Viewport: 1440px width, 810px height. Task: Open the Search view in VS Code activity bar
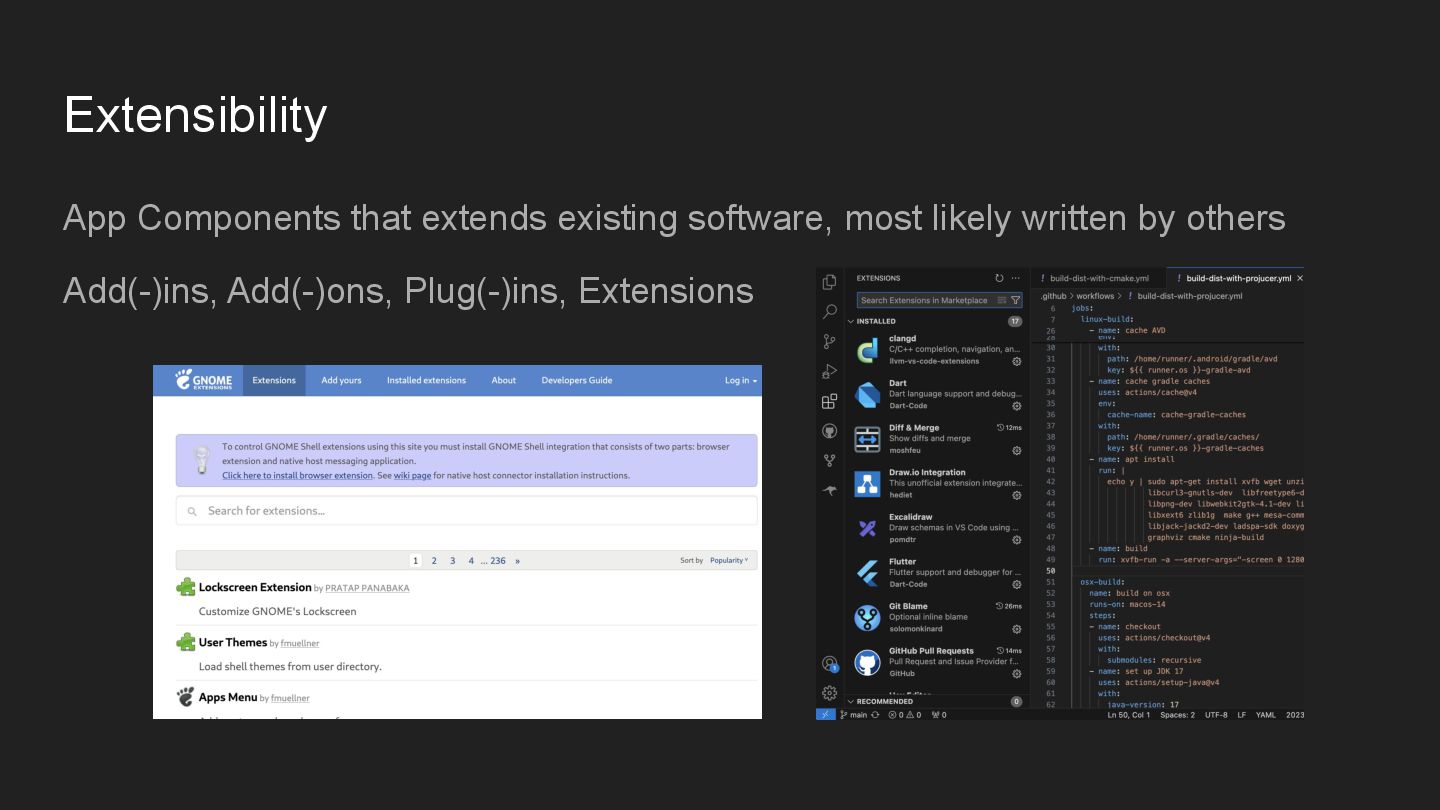(x=829, y=312)
